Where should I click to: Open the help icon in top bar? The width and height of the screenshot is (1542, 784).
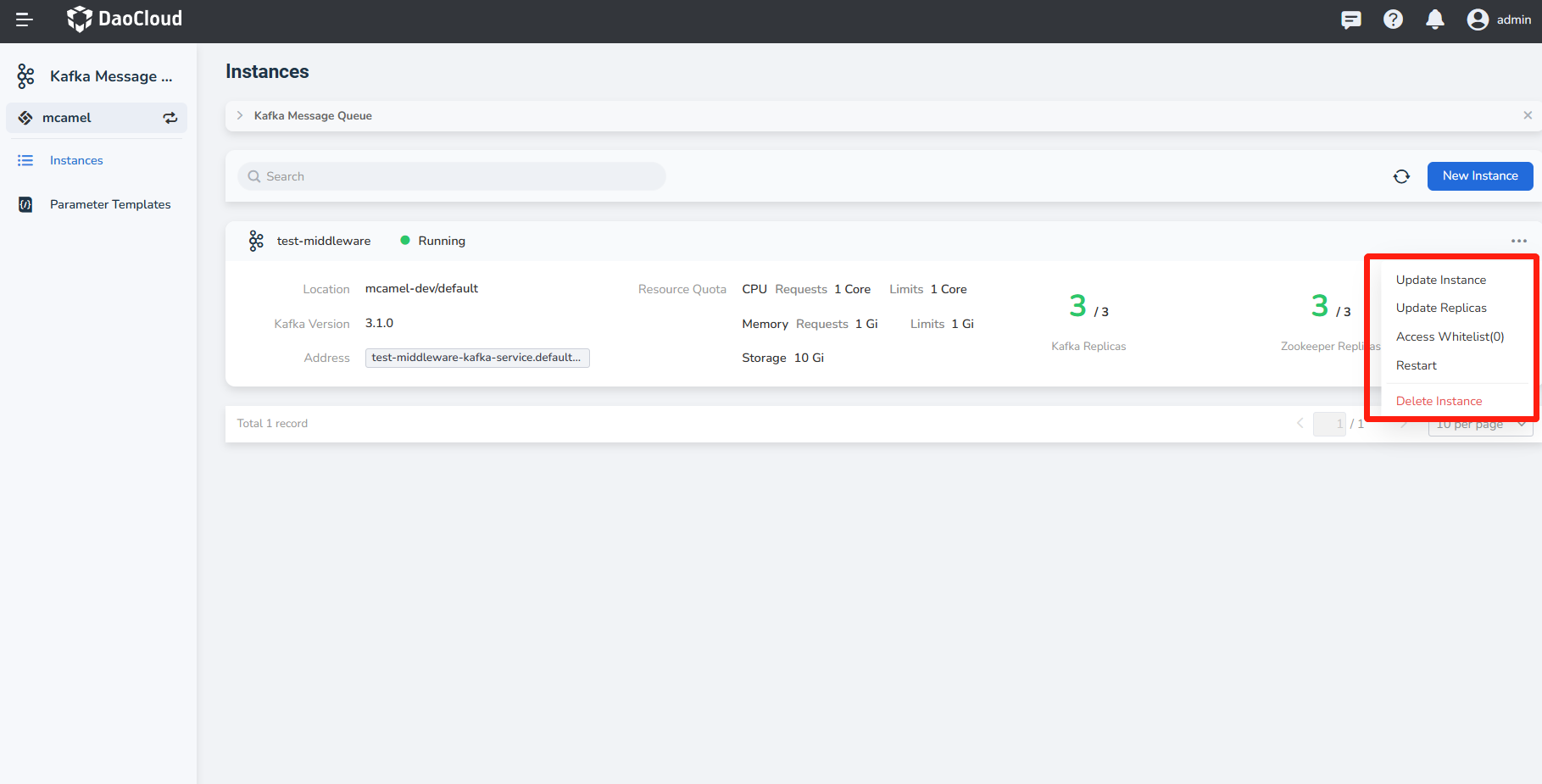pyautogui.click(x=1393, y=19)
